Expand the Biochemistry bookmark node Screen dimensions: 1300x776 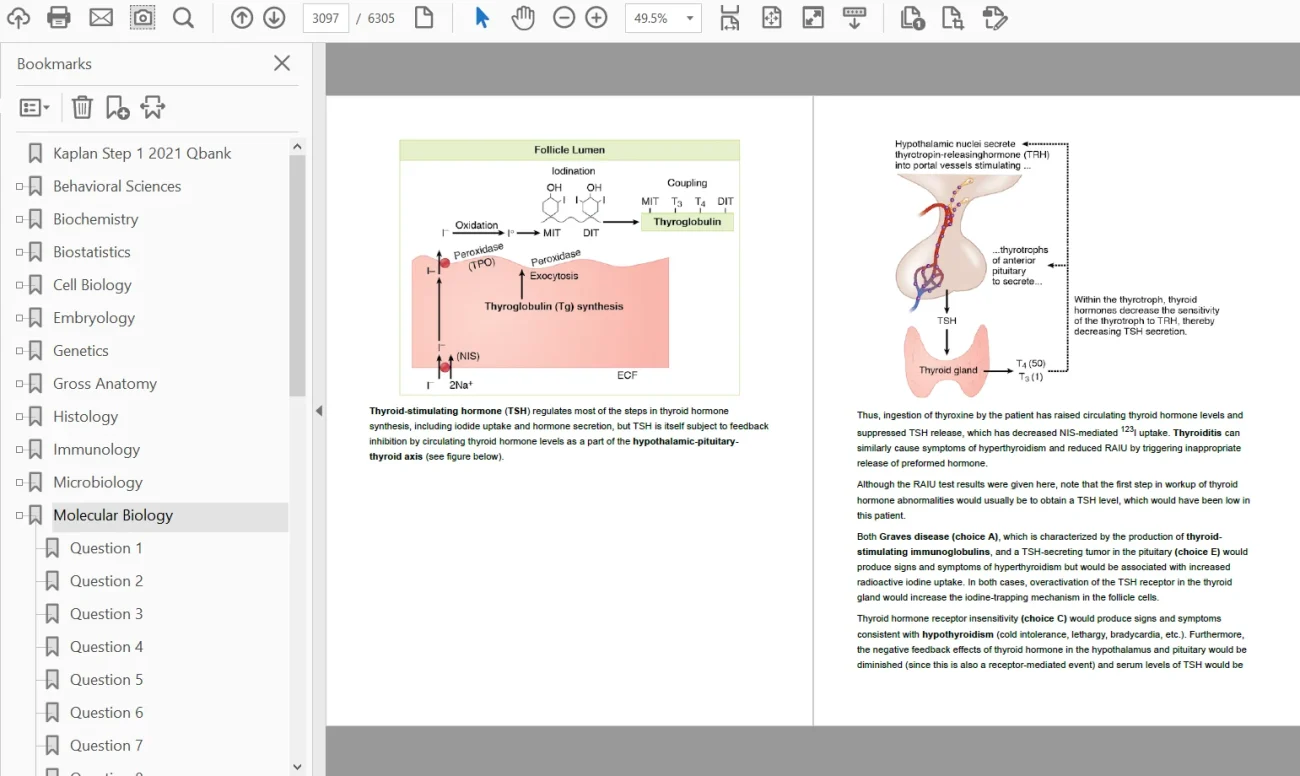click(x=19, y=219)
